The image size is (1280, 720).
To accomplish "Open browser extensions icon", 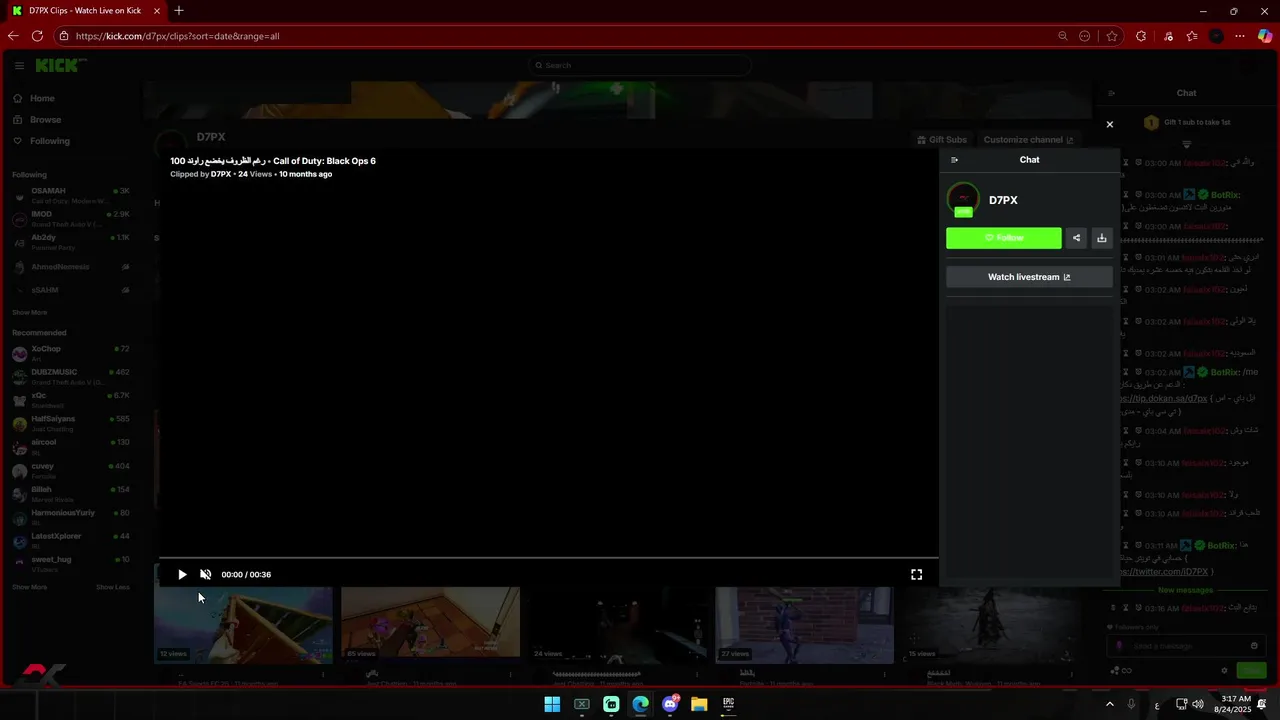I will pos(1141,36).
